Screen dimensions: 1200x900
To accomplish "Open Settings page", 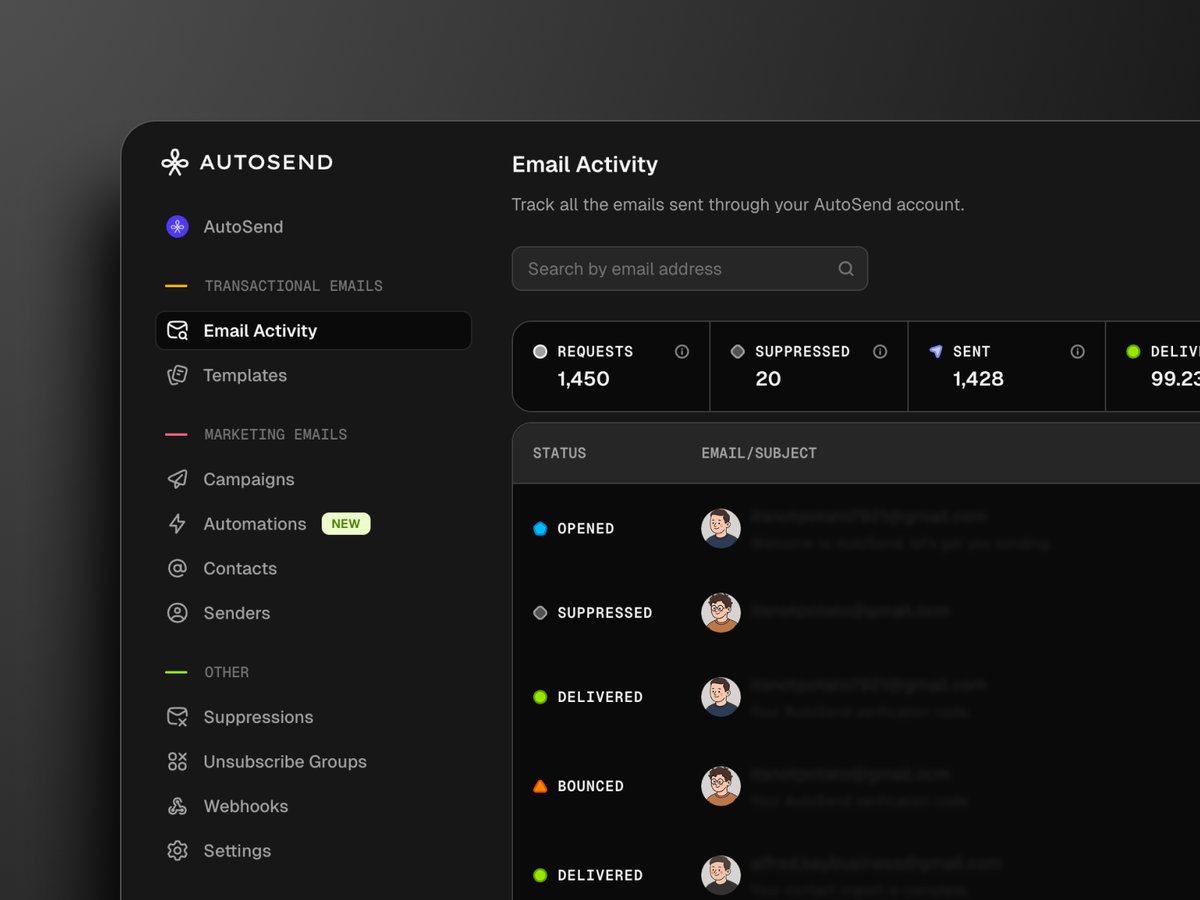I will pyautogui.click(x=237, y=851).
